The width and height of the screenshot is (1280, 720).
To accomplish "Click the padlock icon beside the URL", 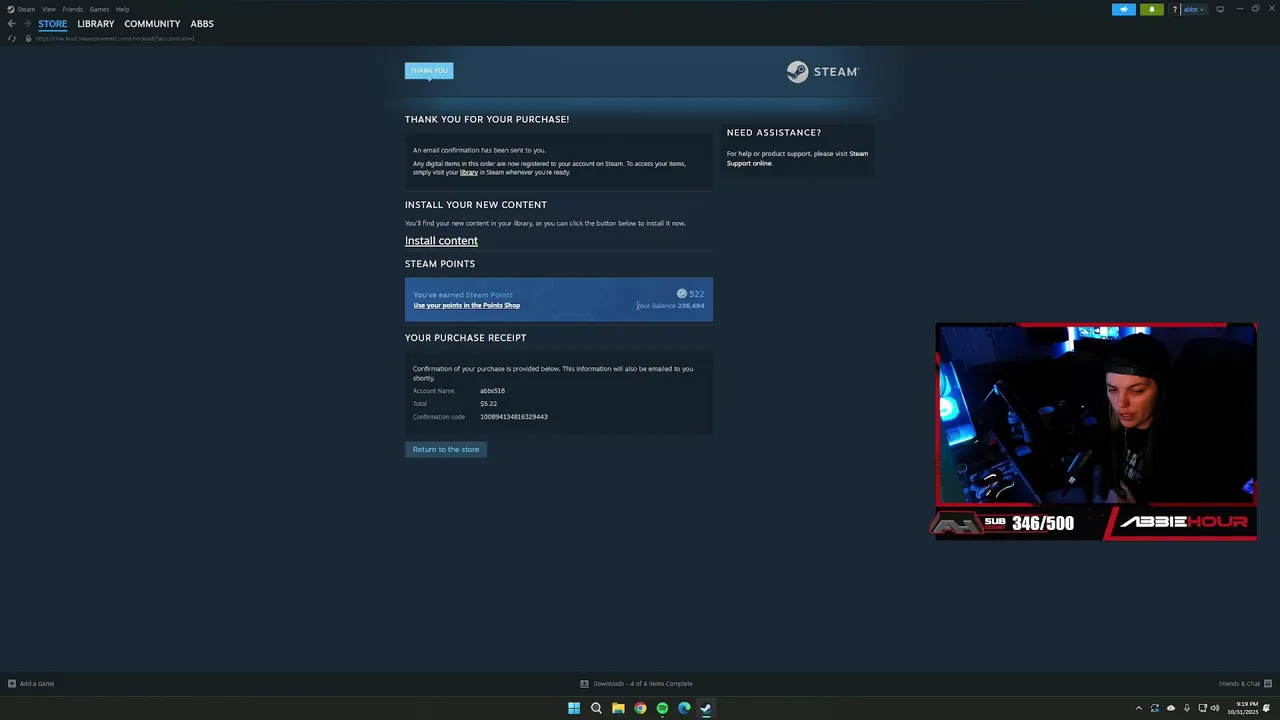I will pos(28,38).
